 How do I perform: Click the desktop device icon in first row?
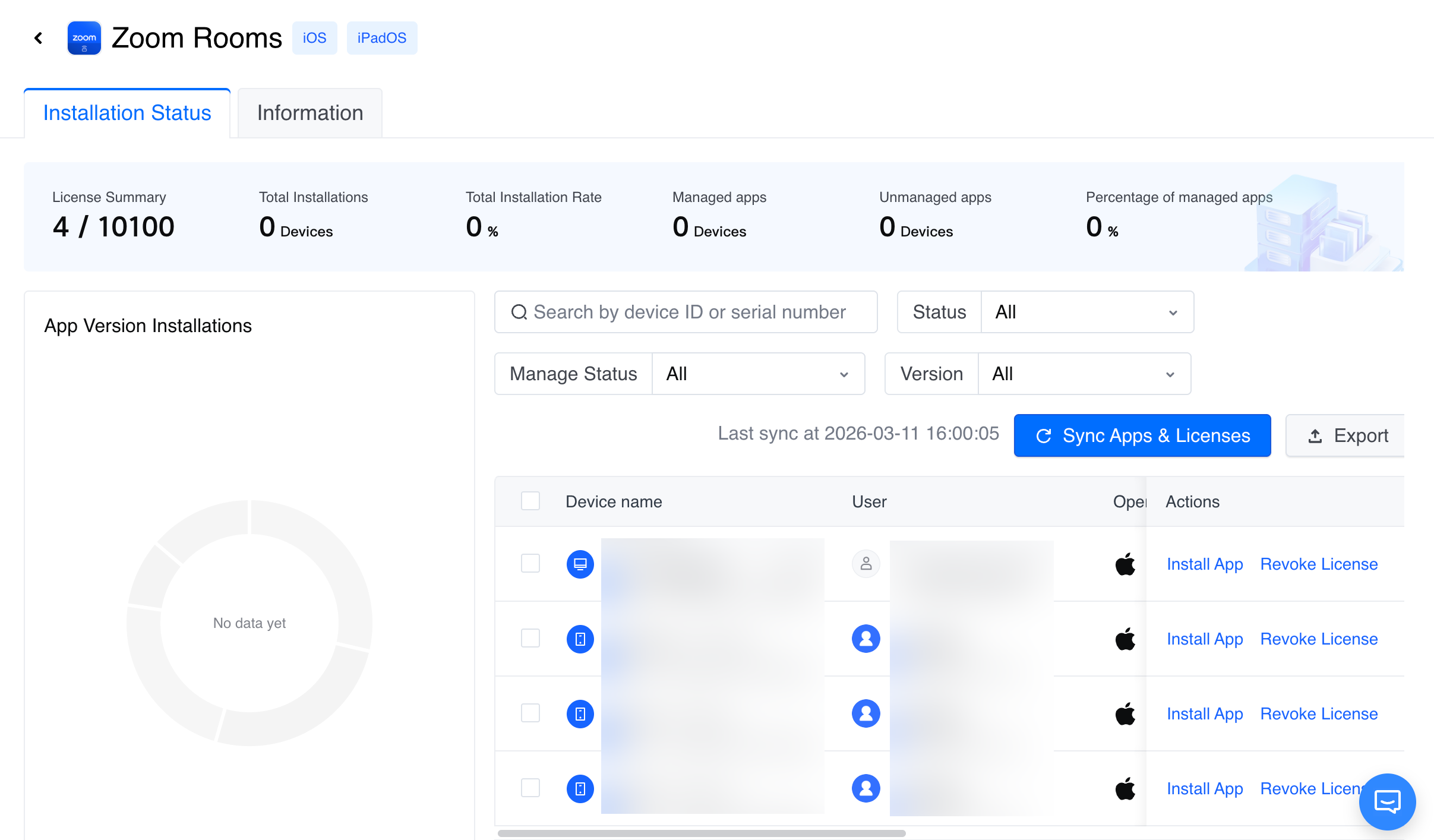(x=580, y=564)
